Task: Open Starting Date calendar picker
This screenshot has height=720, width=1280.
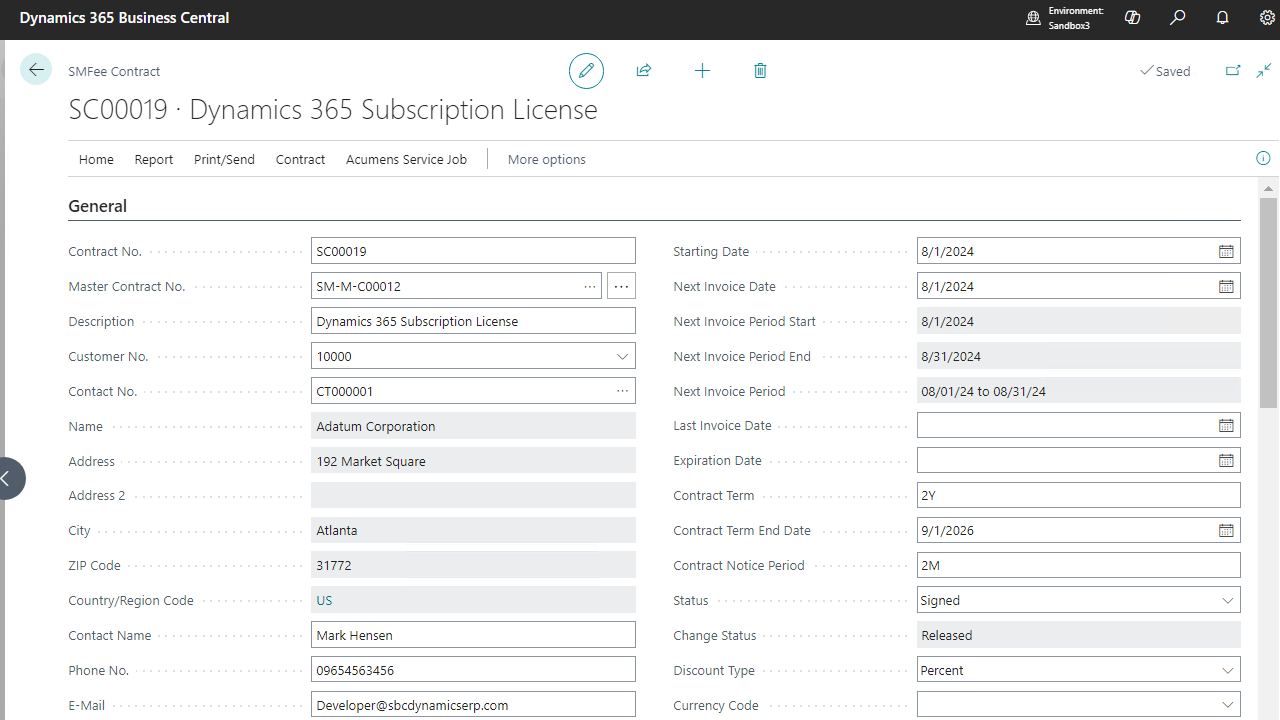Action: (x=1226, y=252)
